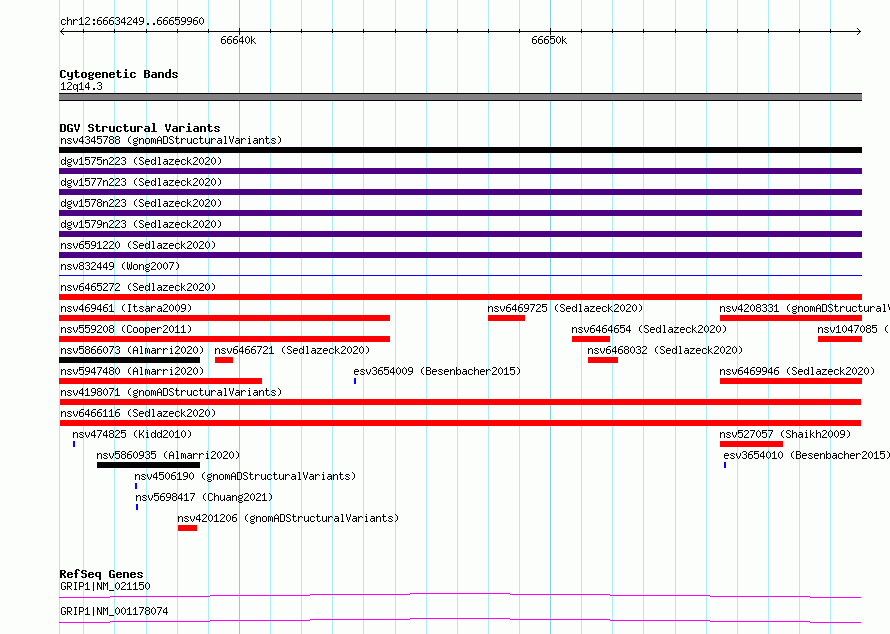Open nsv6466116 (Sedlazeck2020) label

coord(138,413)
